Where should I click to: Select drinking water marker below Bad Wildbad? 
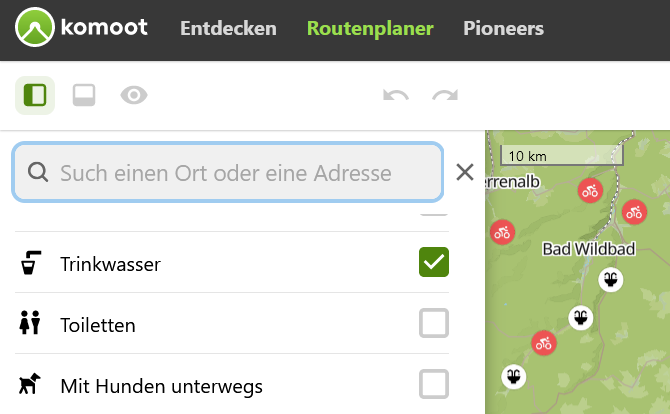[609, 279]
